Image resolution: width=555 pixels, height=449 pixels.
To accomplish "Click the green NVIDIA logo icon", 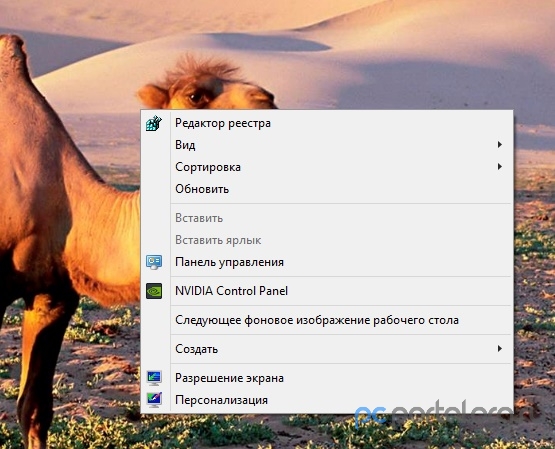I will [x=154, y=291].
